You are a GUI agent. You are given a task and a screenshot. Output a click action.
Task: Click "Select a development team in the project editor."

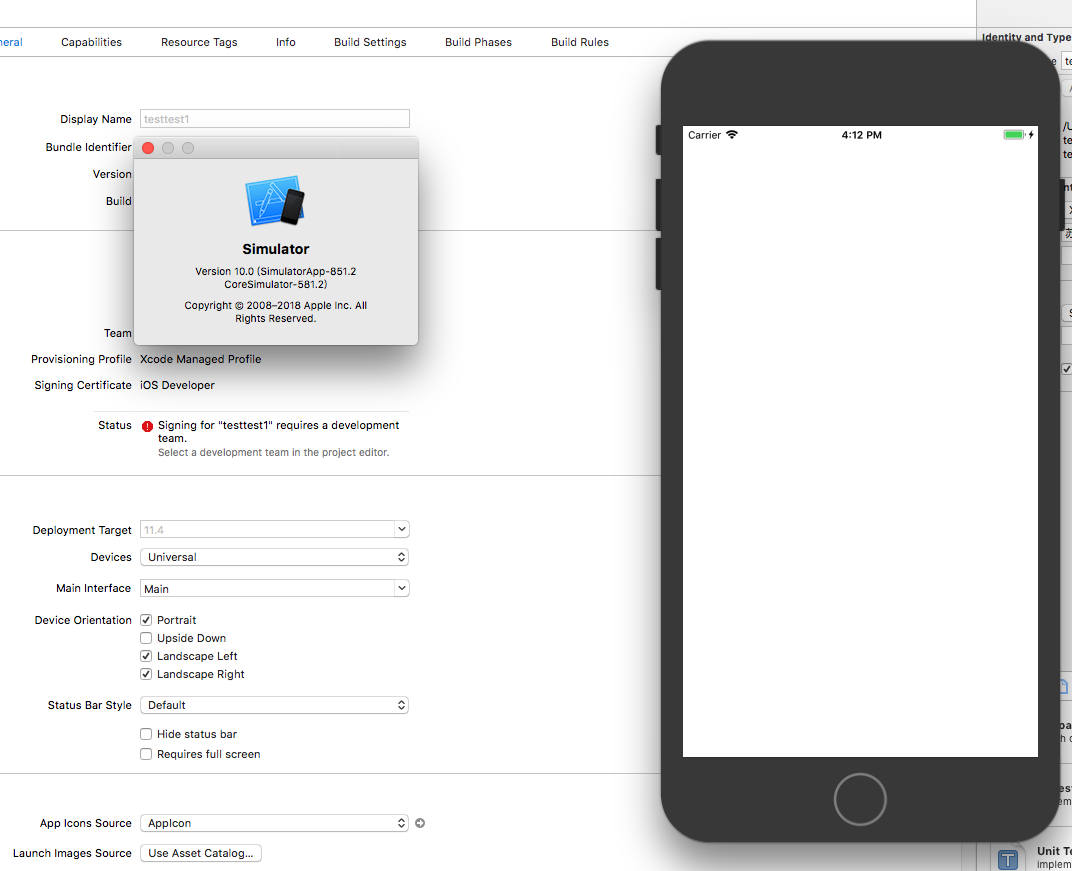(273, 453)
